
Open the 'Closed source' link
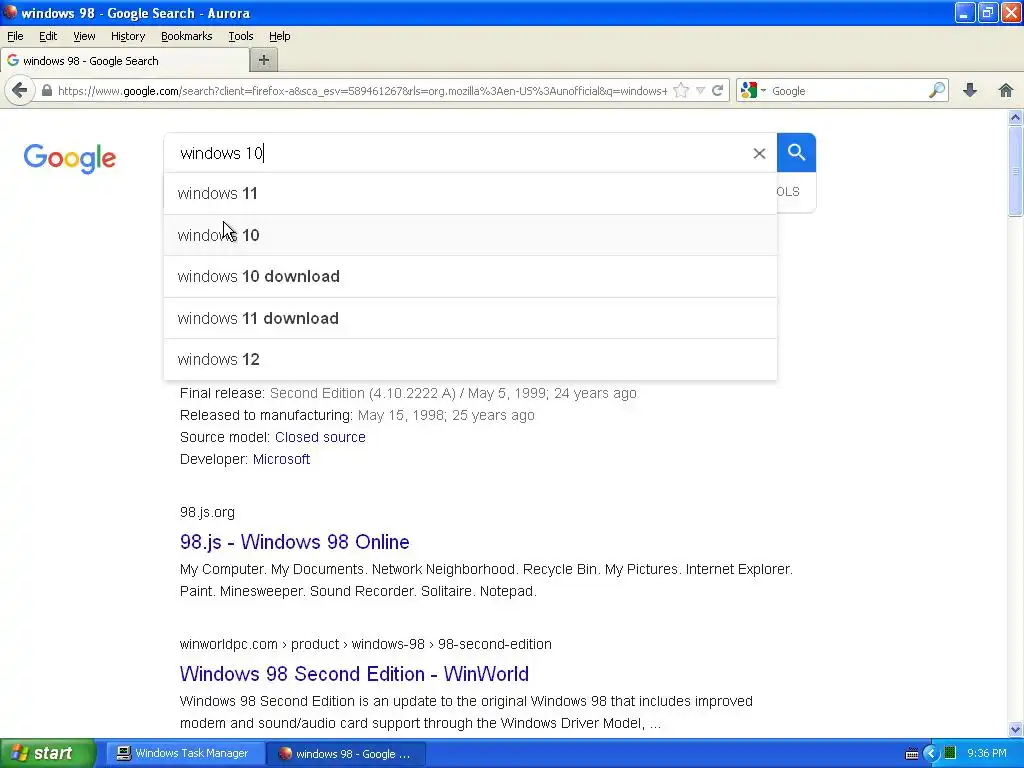point(320,437)
